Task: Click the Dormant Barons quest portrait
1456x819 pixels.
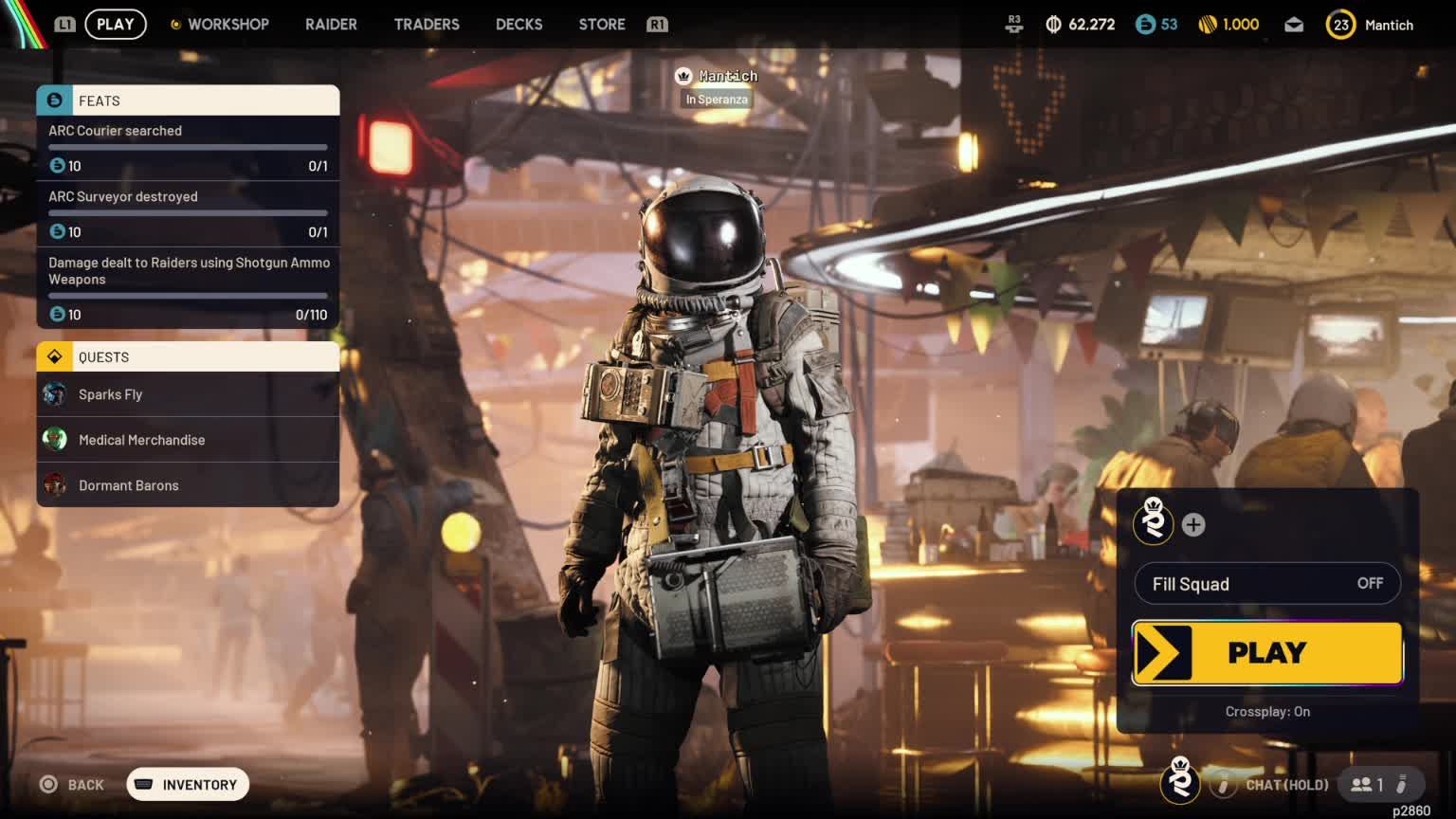Action: [55, 484]
